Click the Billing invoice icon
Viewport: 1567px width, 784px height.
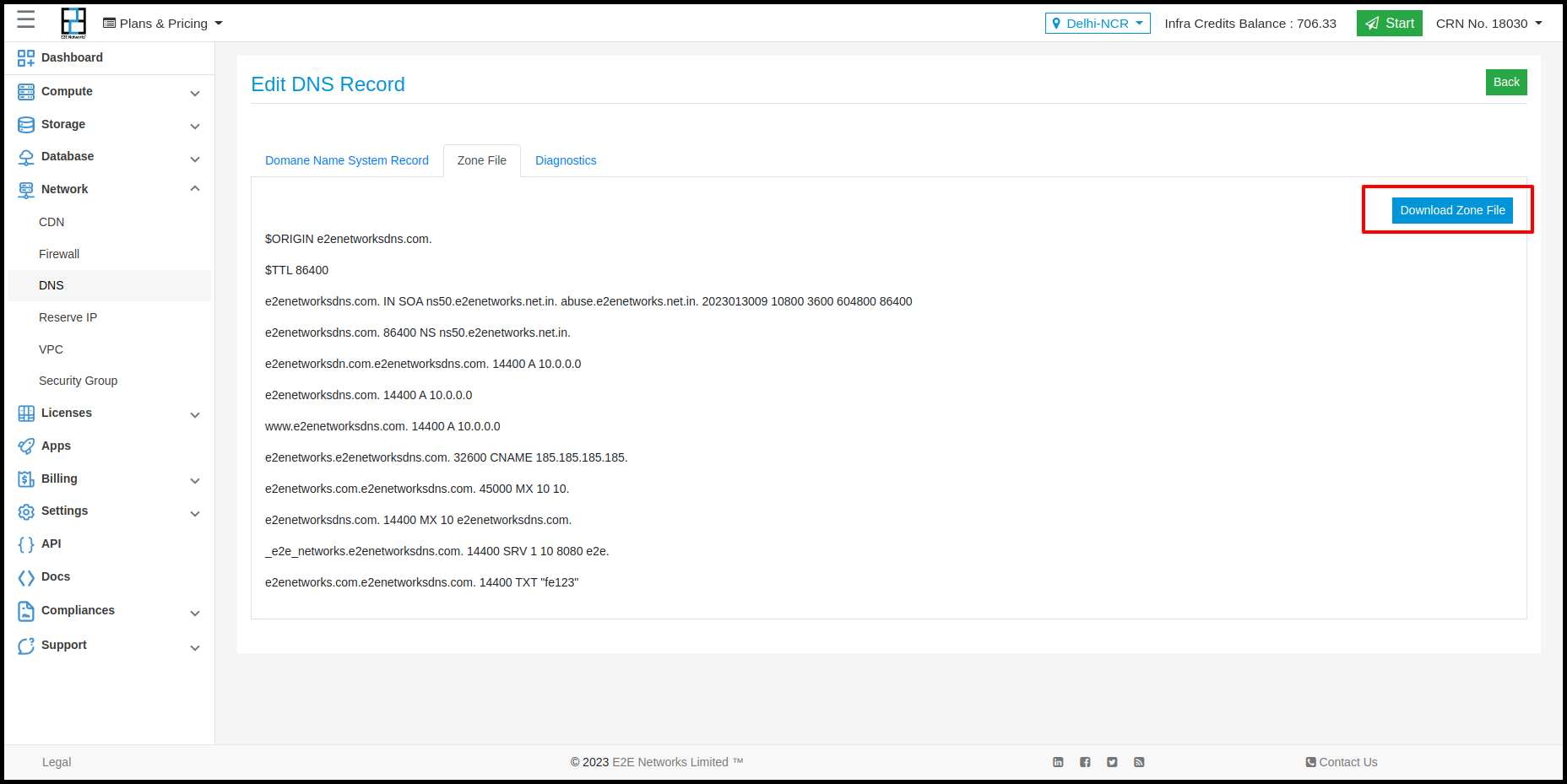pos(26,479)
